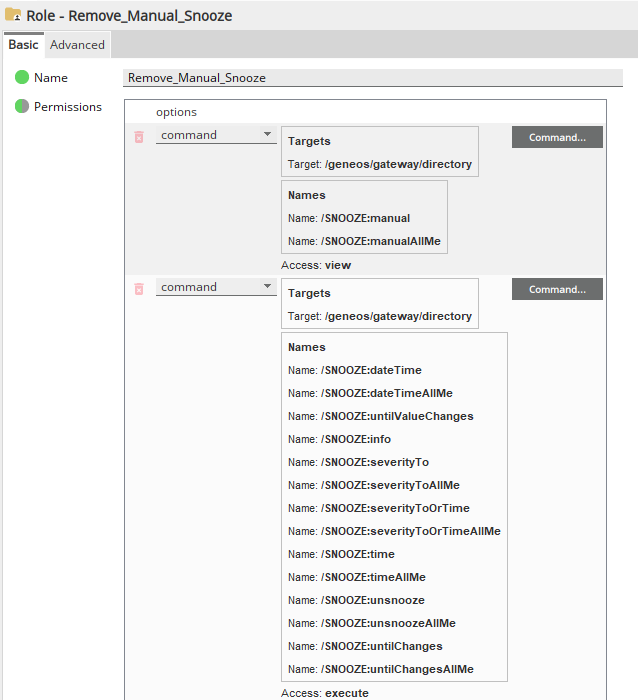Screen dimensions: 638x700
Task: Click the first Command... button
Action: click(557, 137)
